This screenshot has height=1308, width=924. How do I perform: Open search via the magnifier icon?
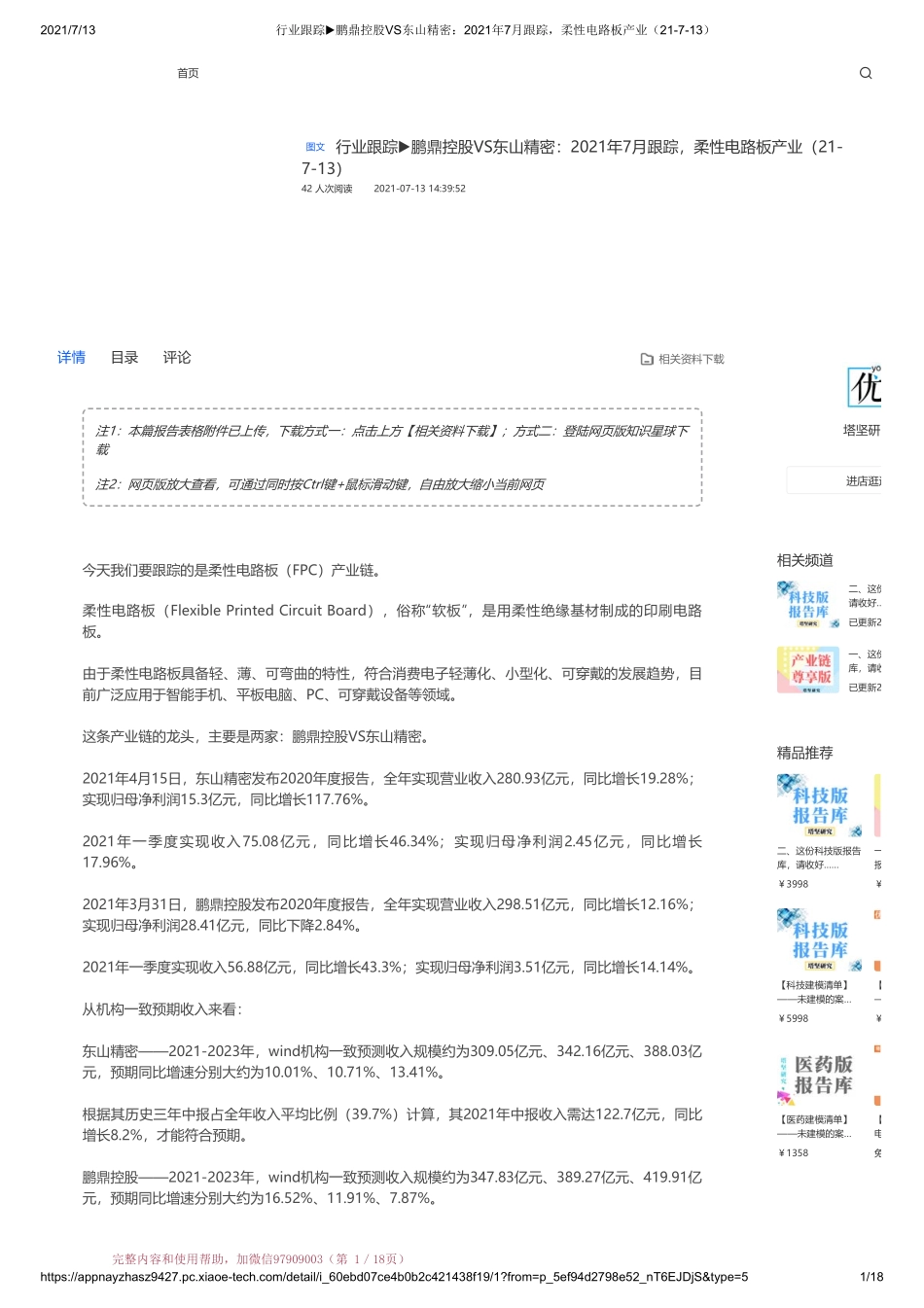865,73
